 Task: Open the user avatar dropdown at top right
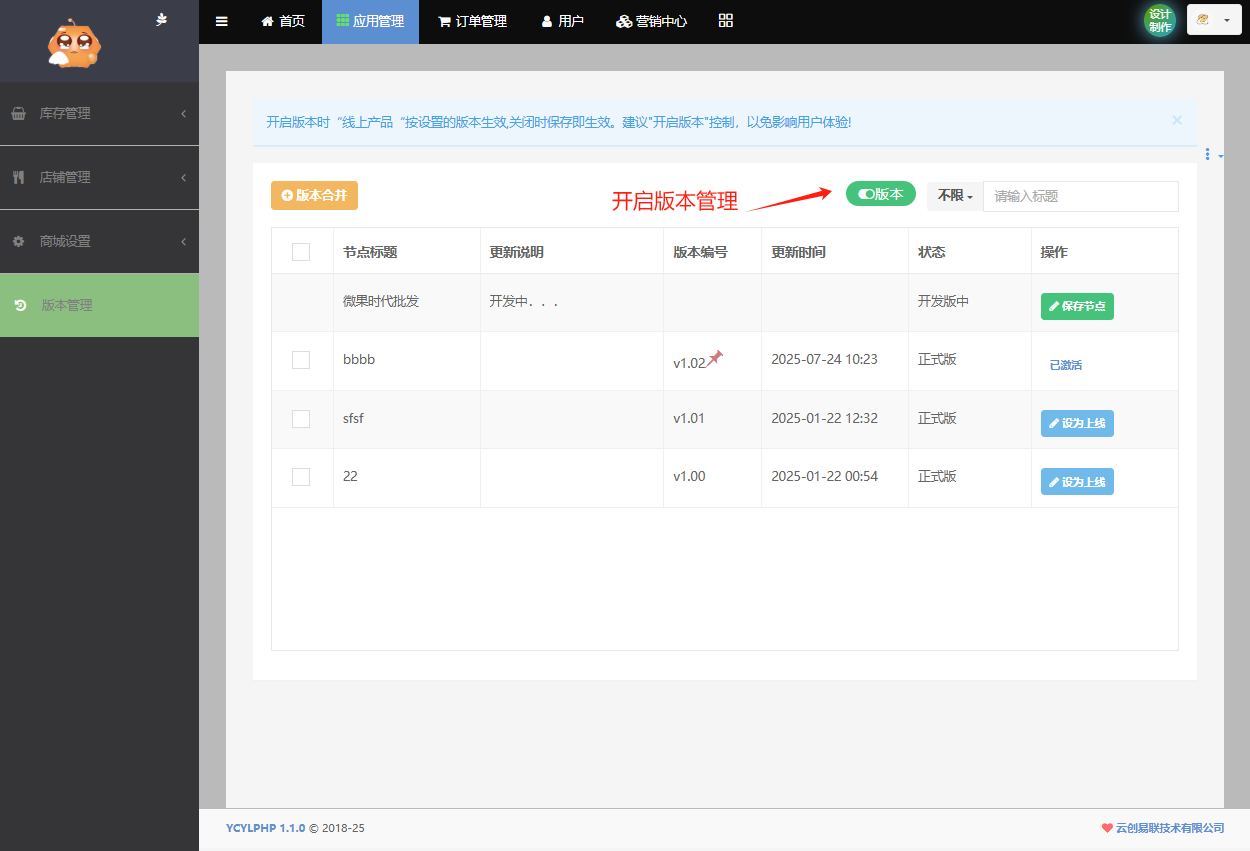click(x=1213, y=21)
